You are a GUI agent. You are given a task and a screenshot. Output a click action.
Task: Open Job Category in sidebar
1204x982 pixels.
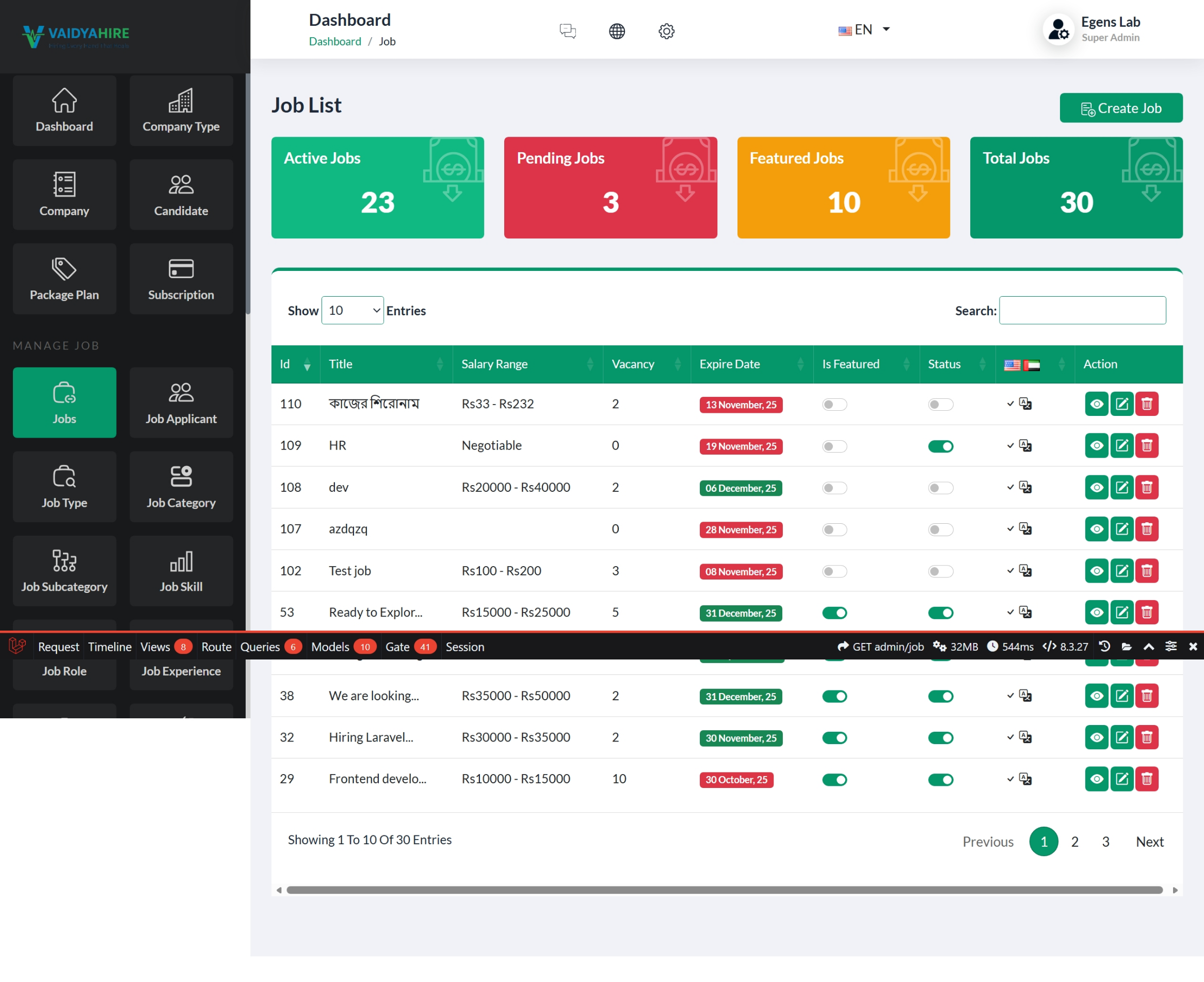(181, 487)
